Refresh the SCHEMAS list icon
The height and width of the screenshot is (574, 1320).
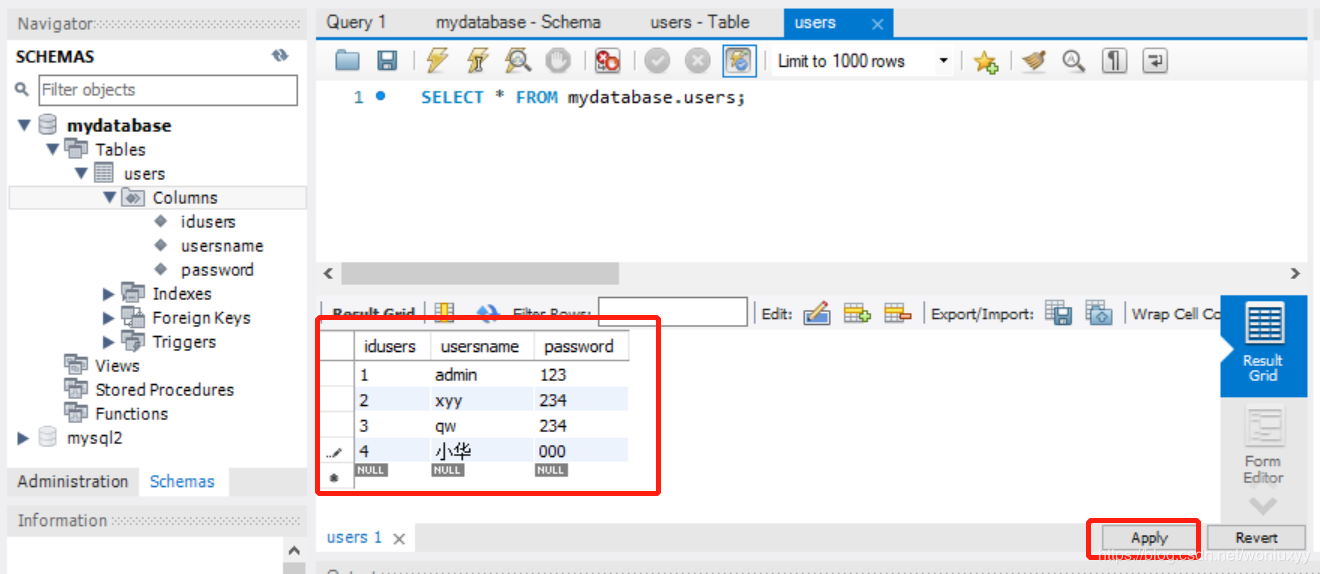(x=280, y=56)
